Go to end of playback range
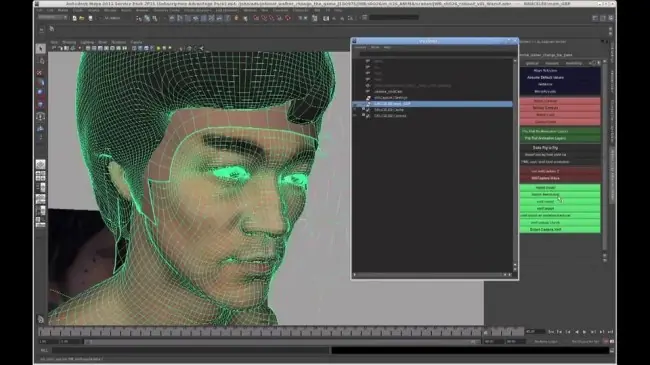Screen dimensions: 650x365 (x=610, y=331)
